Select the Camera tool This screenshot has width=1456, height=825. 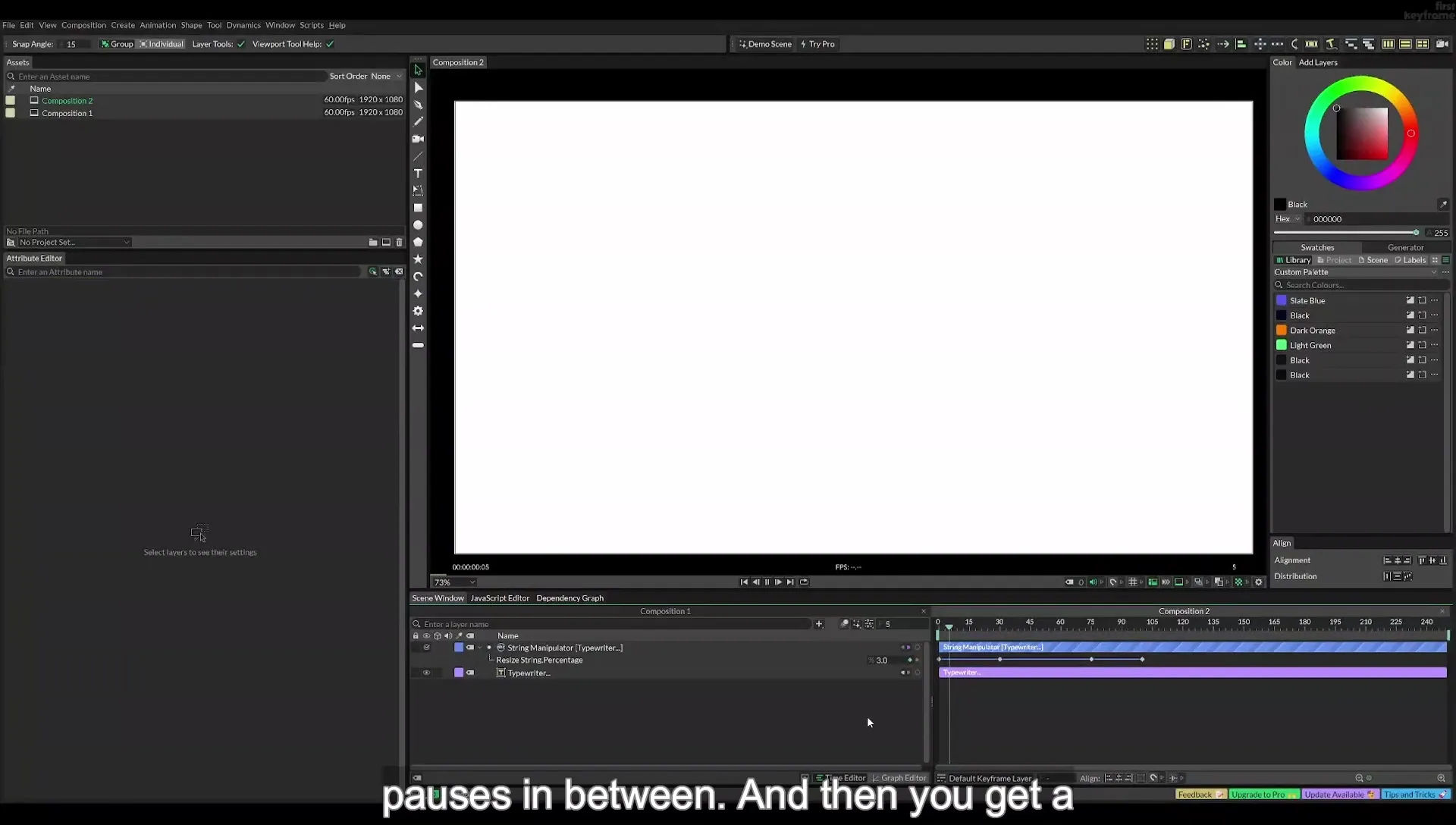418,139
